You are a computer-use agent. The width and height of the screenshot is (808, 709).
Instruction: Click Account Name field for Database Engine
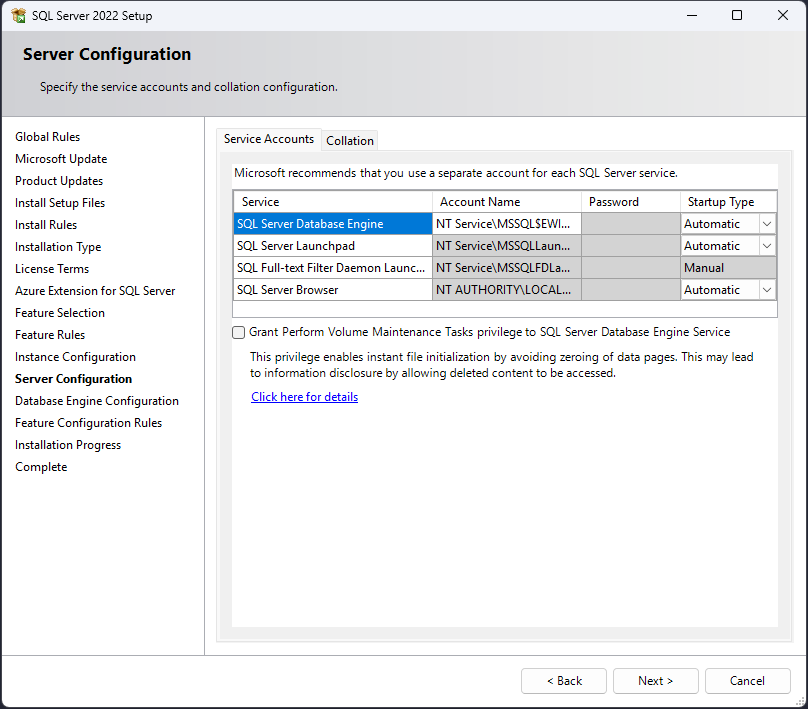pos(506,224)
